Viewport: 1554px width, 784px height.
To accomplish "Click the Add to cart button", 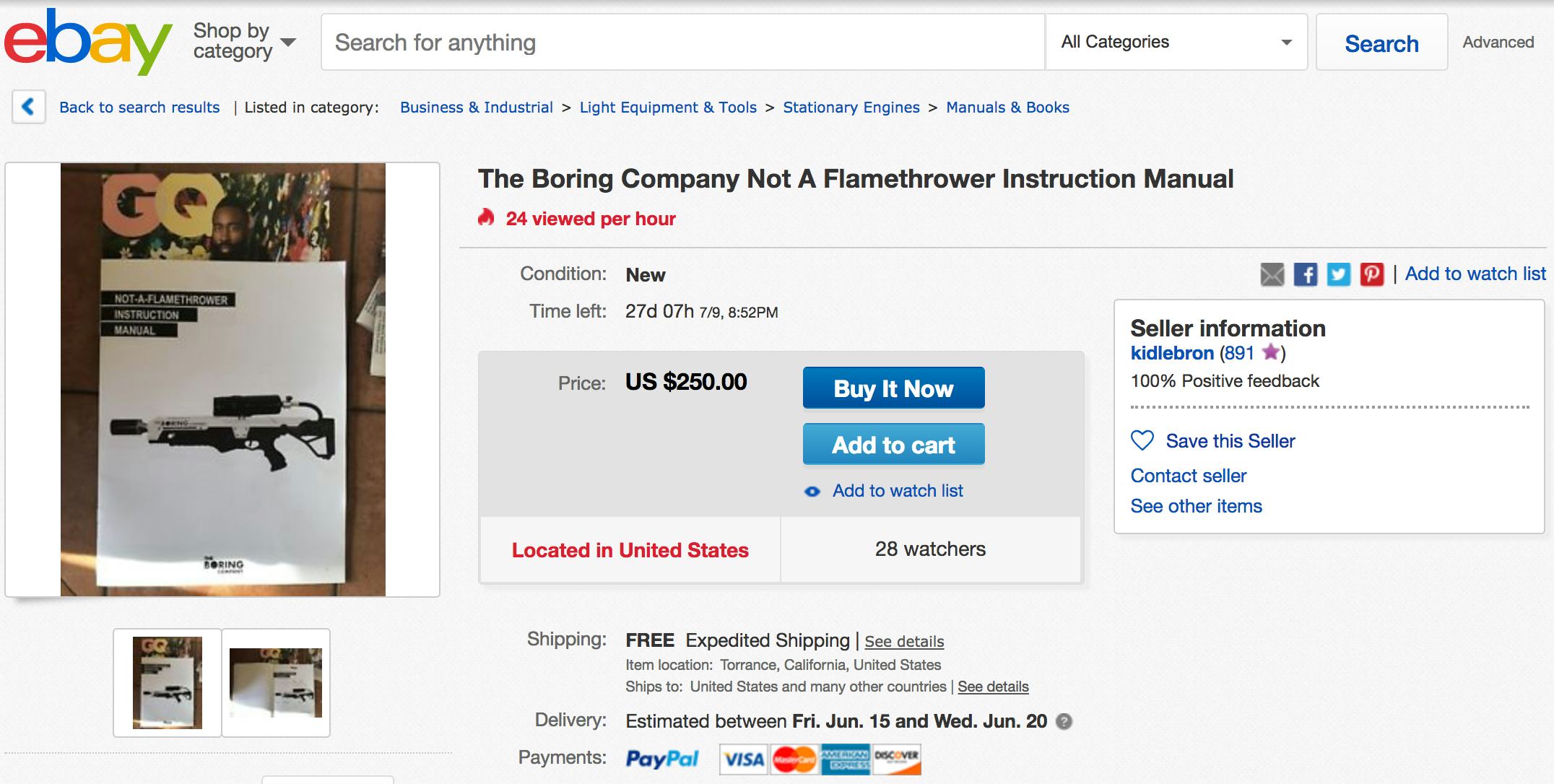I will (x=893, y=445).
